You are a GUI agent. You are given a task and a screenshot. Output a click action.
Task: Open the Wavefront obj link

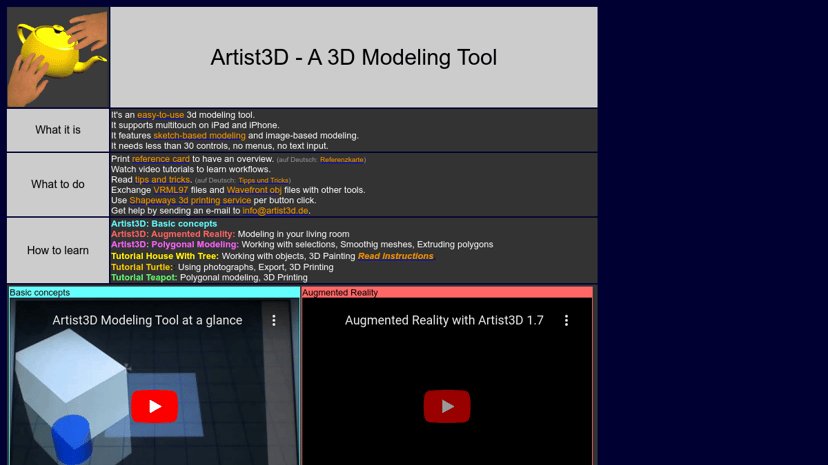[x=254, y=190]
